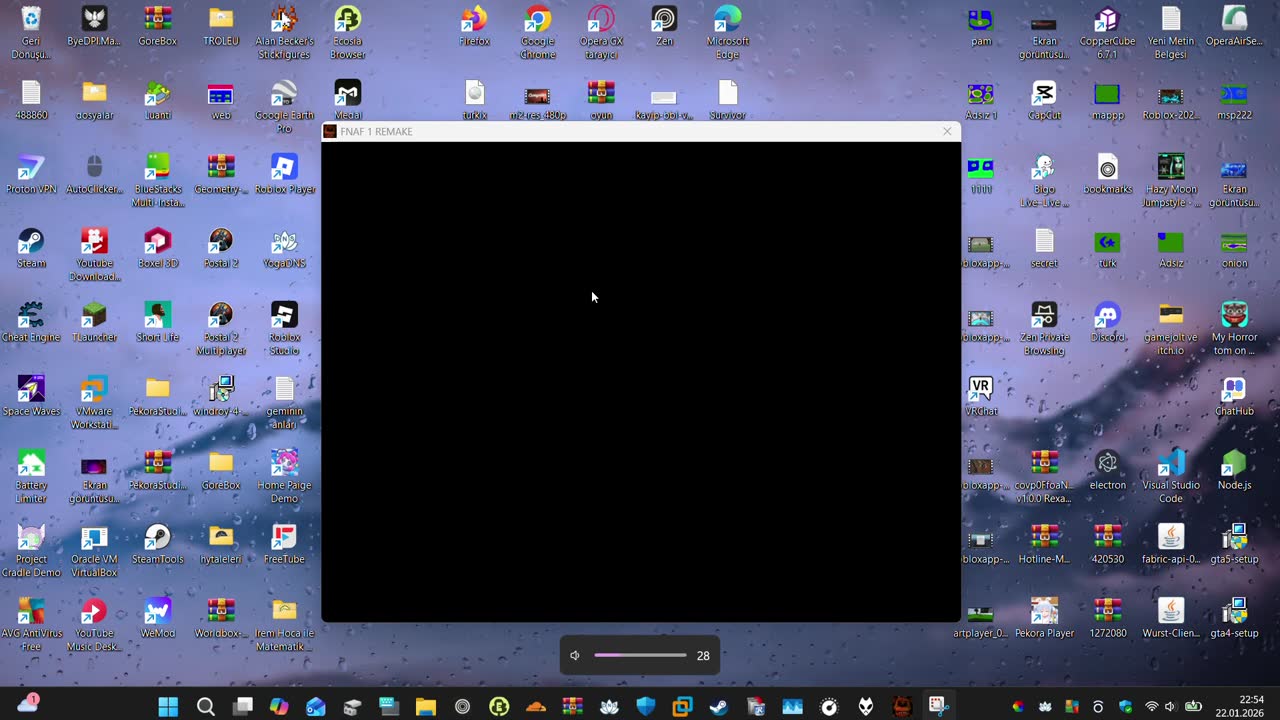Open Task View from the taskbar

click(x=242, y=707)
